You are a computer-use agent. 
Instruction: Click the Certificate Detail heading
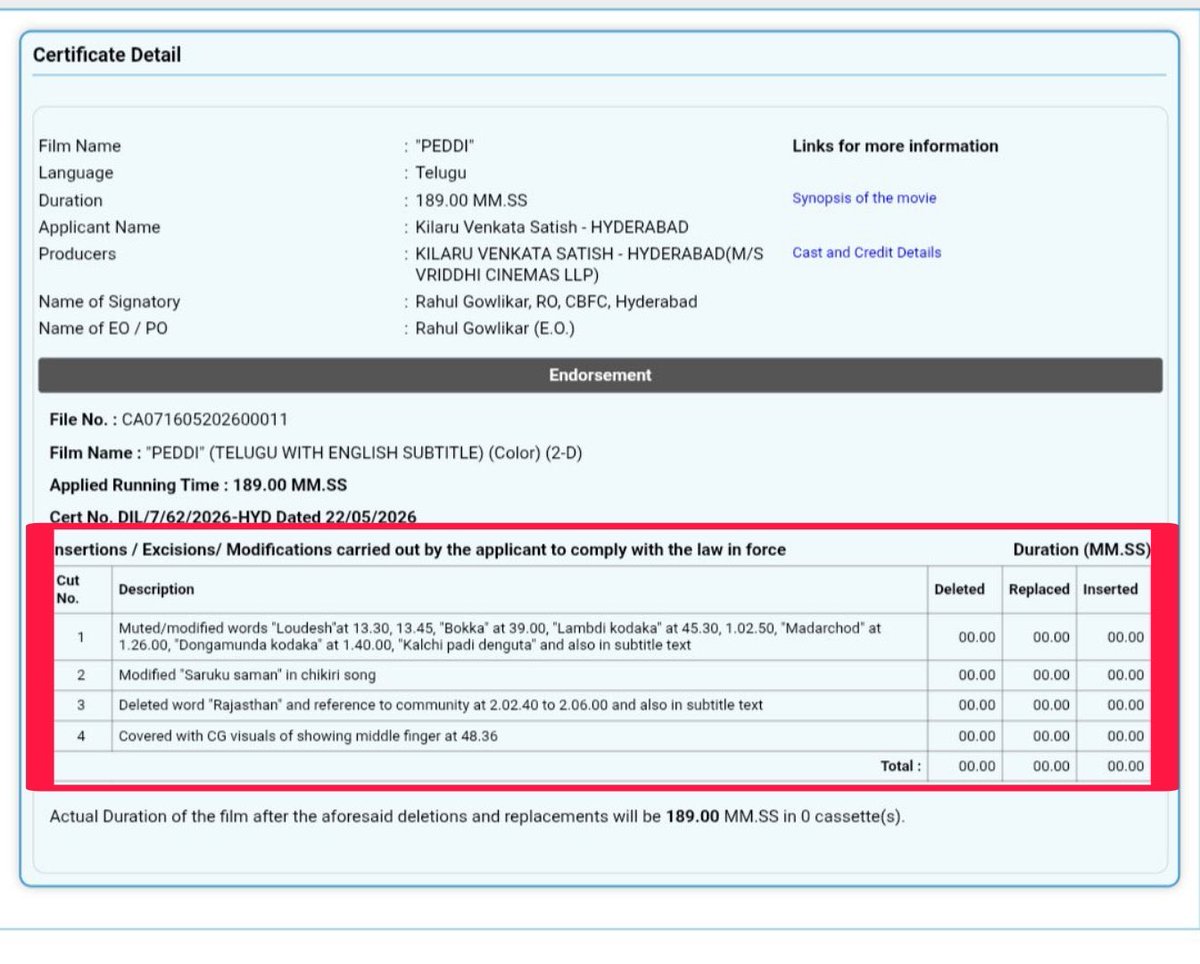click(x=107, y=55)
